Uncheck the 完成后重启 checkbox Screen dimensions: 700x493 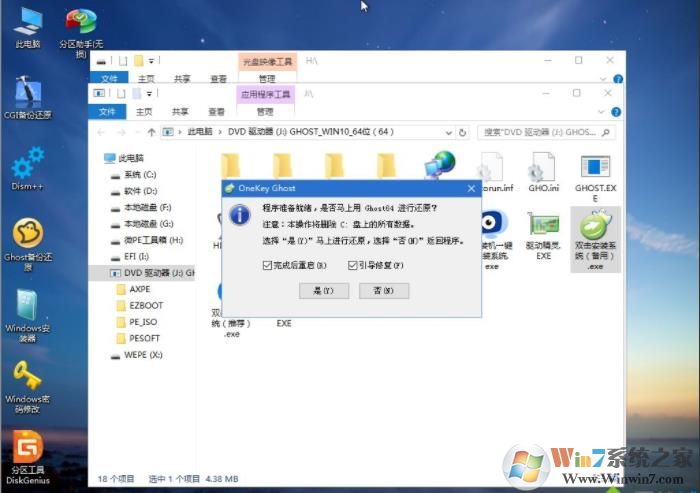coord(267,265)
